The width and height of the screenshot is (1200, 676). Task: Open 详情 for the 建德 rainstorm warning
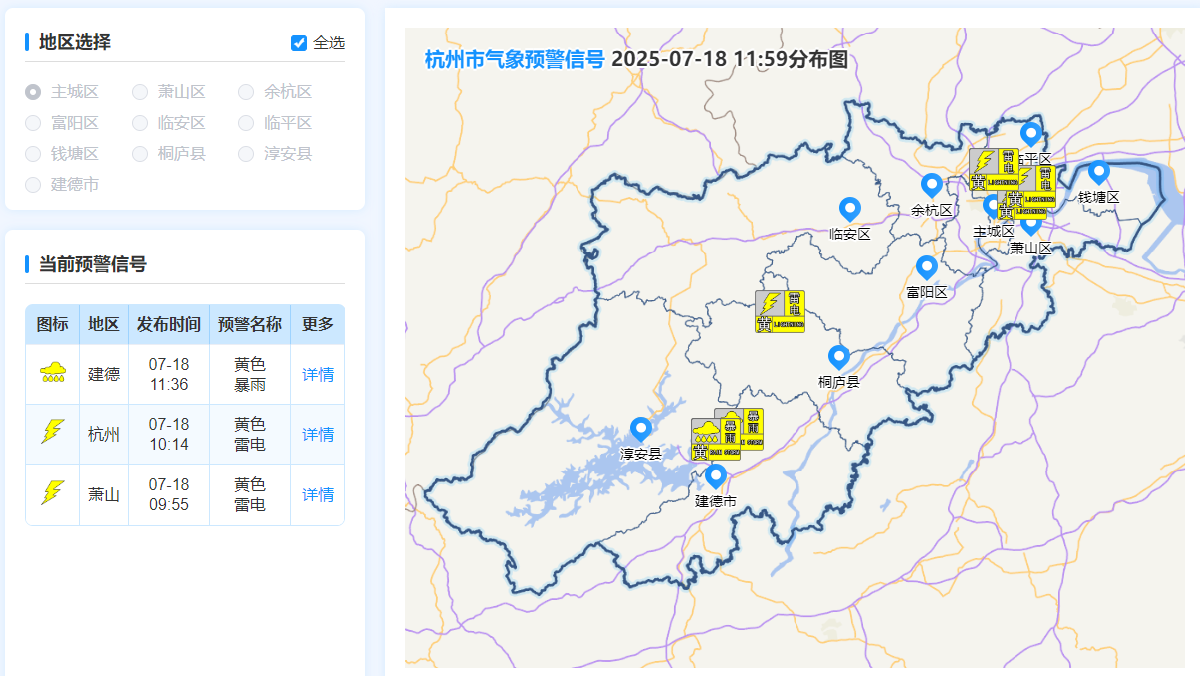(318, 375)
